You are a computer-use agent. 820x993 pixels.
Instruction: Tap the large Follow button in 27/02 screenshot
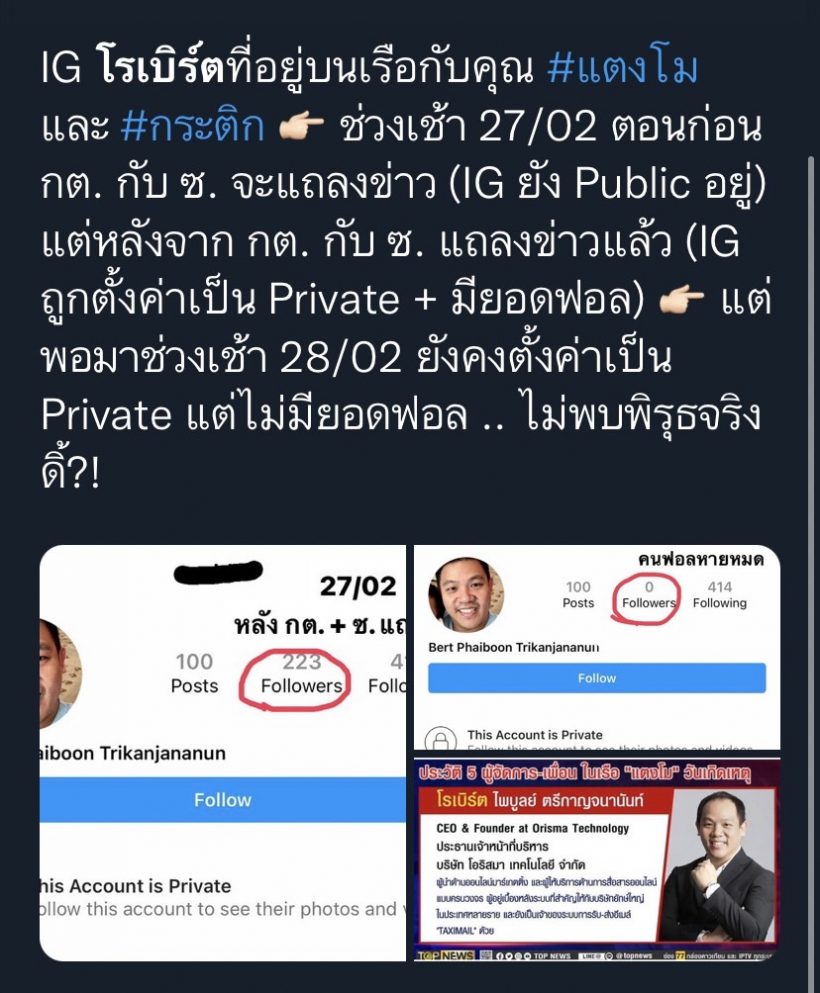pos(222,799)
